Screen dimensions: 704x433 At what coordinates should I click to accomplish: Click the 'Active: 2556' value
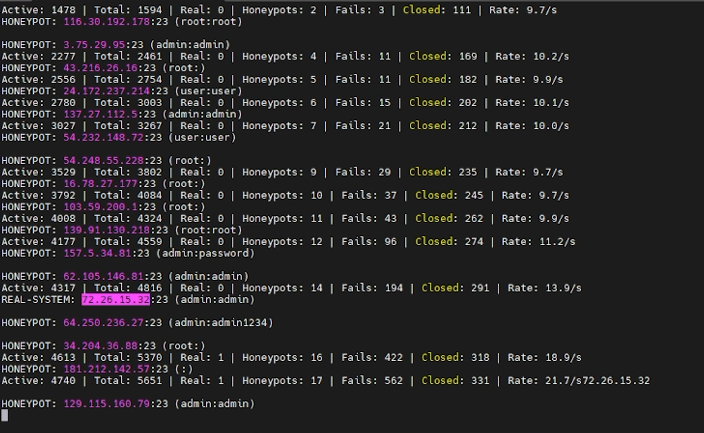point(39,80)
